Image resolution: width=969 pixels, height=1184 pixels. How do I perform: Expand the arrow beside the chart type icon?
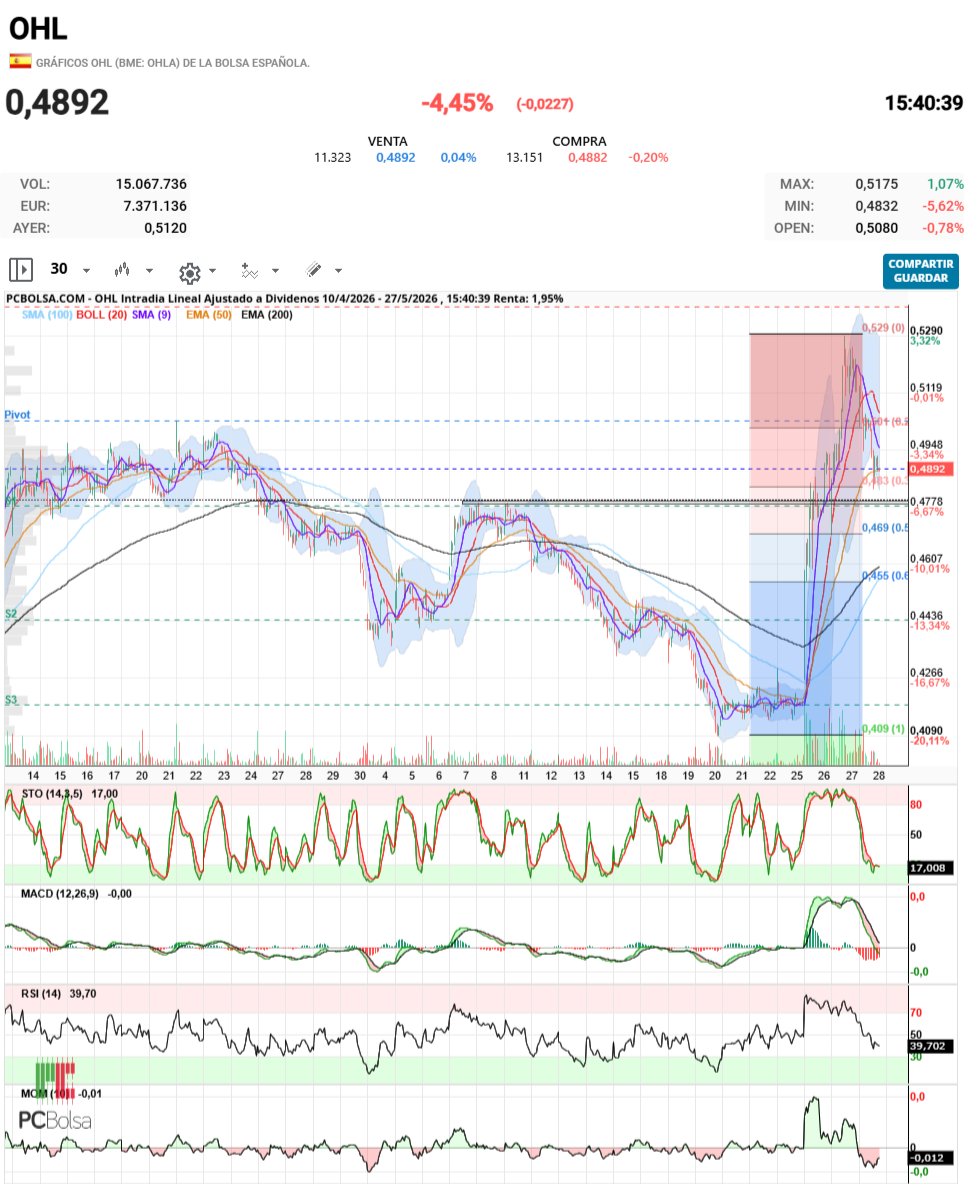coord(150,270)
